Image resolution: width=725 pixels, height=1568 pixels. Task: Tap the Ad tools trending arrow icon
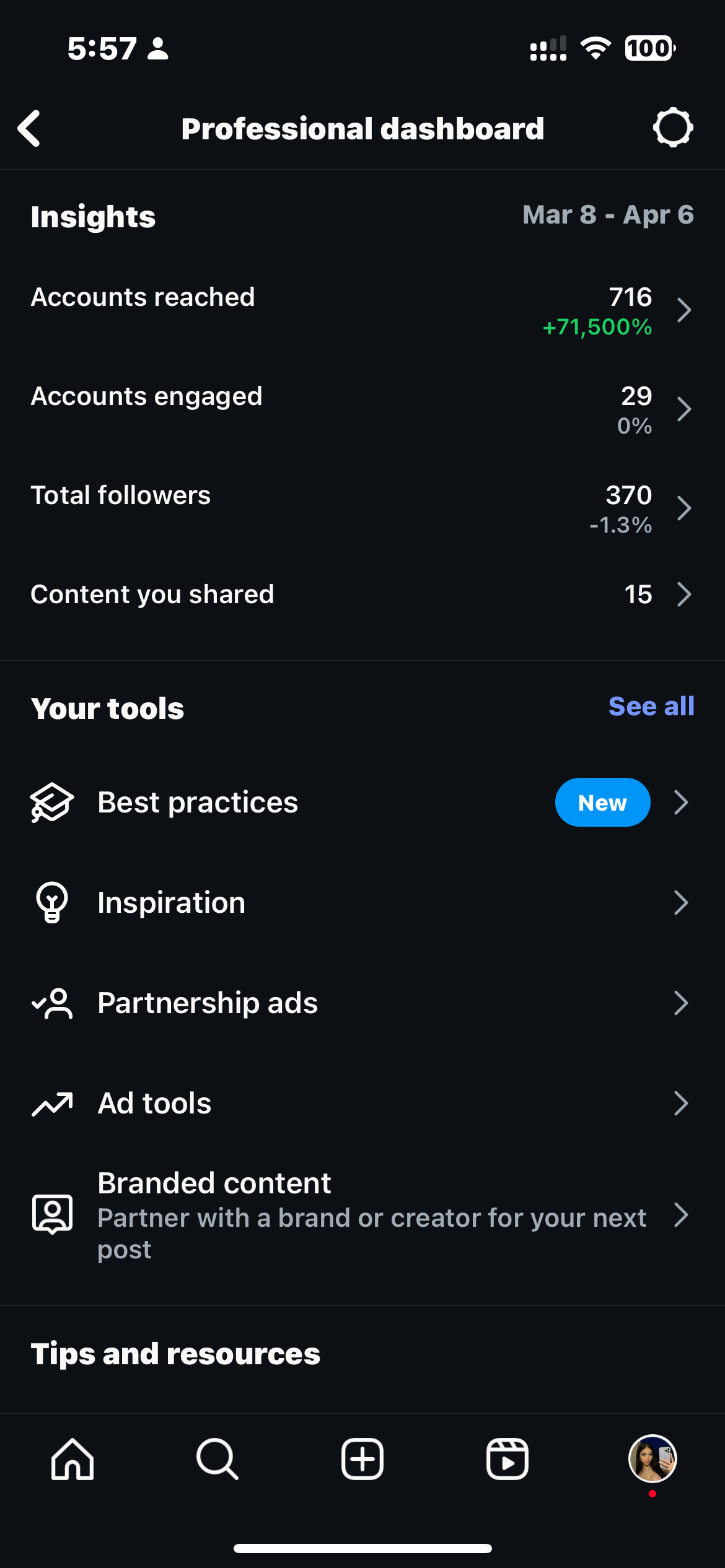(52, 1104)
